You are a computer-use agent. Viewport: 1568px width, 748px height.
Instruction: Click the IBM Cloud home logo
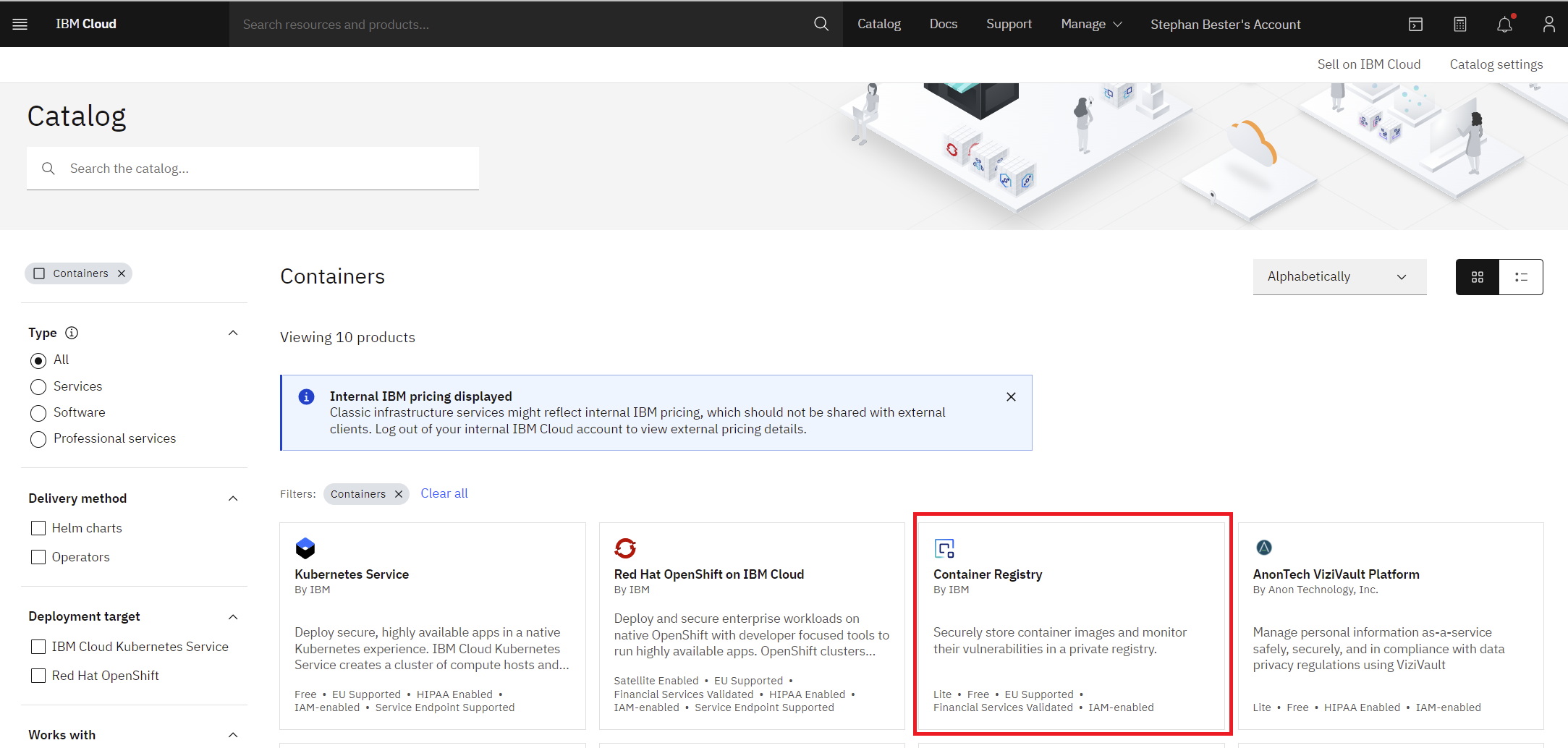pyautogui.click(x=86, y=24)
